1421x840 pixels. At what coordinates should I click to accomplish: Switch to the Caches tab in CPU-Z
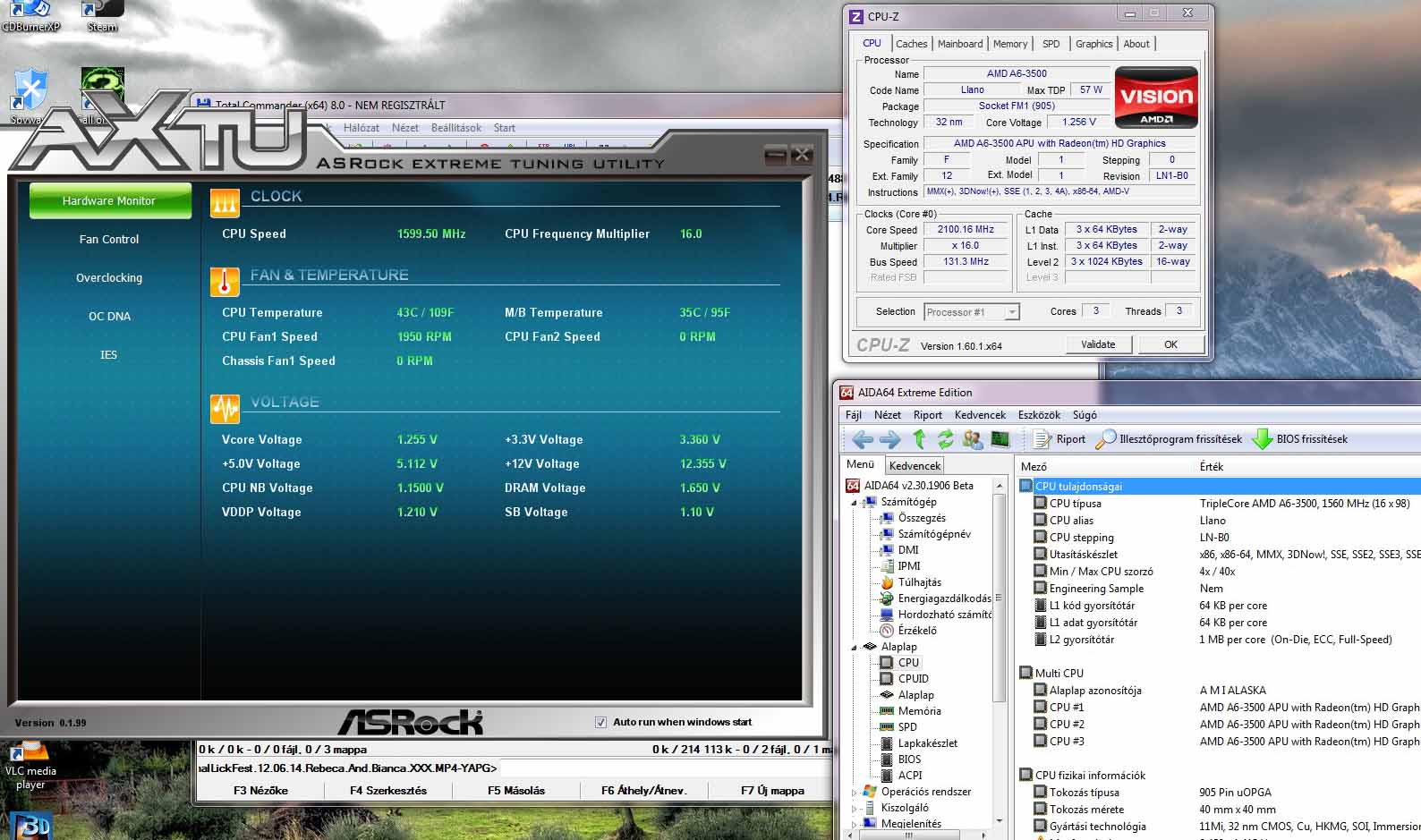click(911, 44)
